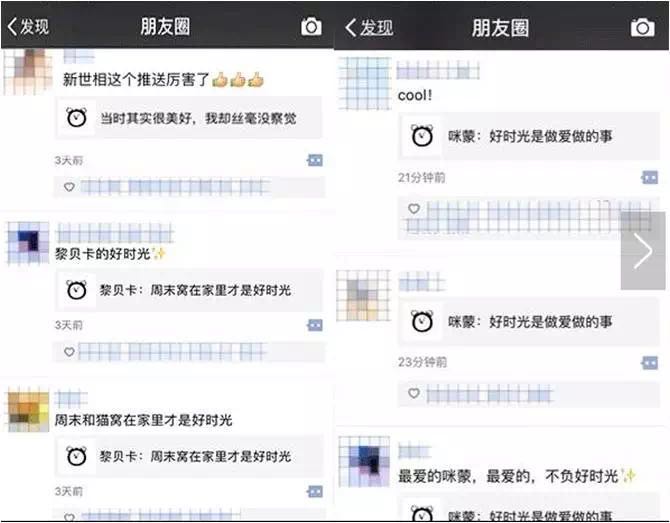Tap the heart icon under cool! post
The width and height of the screenshot is (670, 523).
414,209
